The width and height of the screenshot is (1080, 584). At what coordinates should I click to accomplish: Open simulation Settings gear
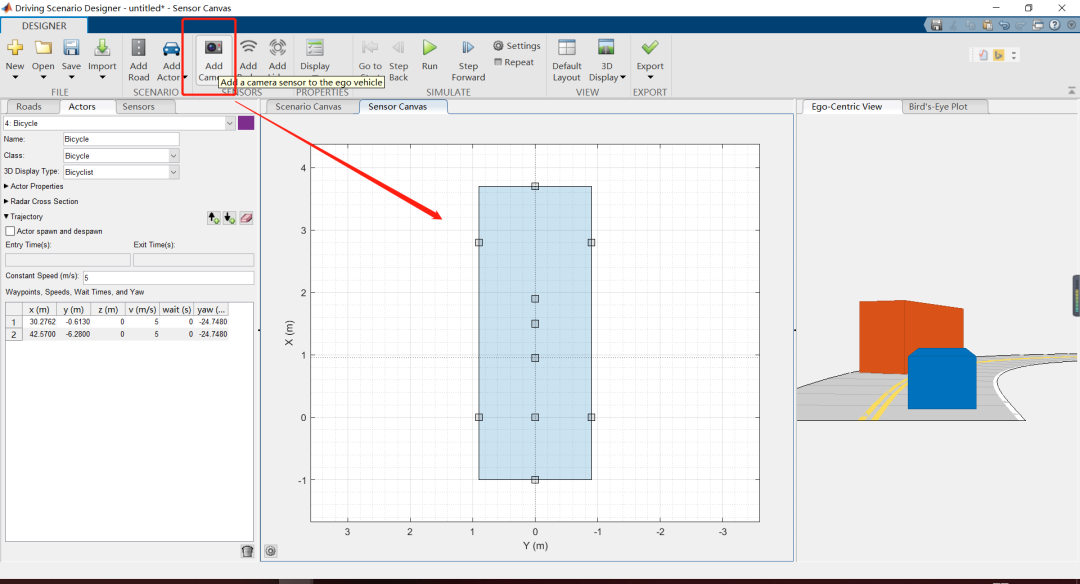(x=498, y=45)
